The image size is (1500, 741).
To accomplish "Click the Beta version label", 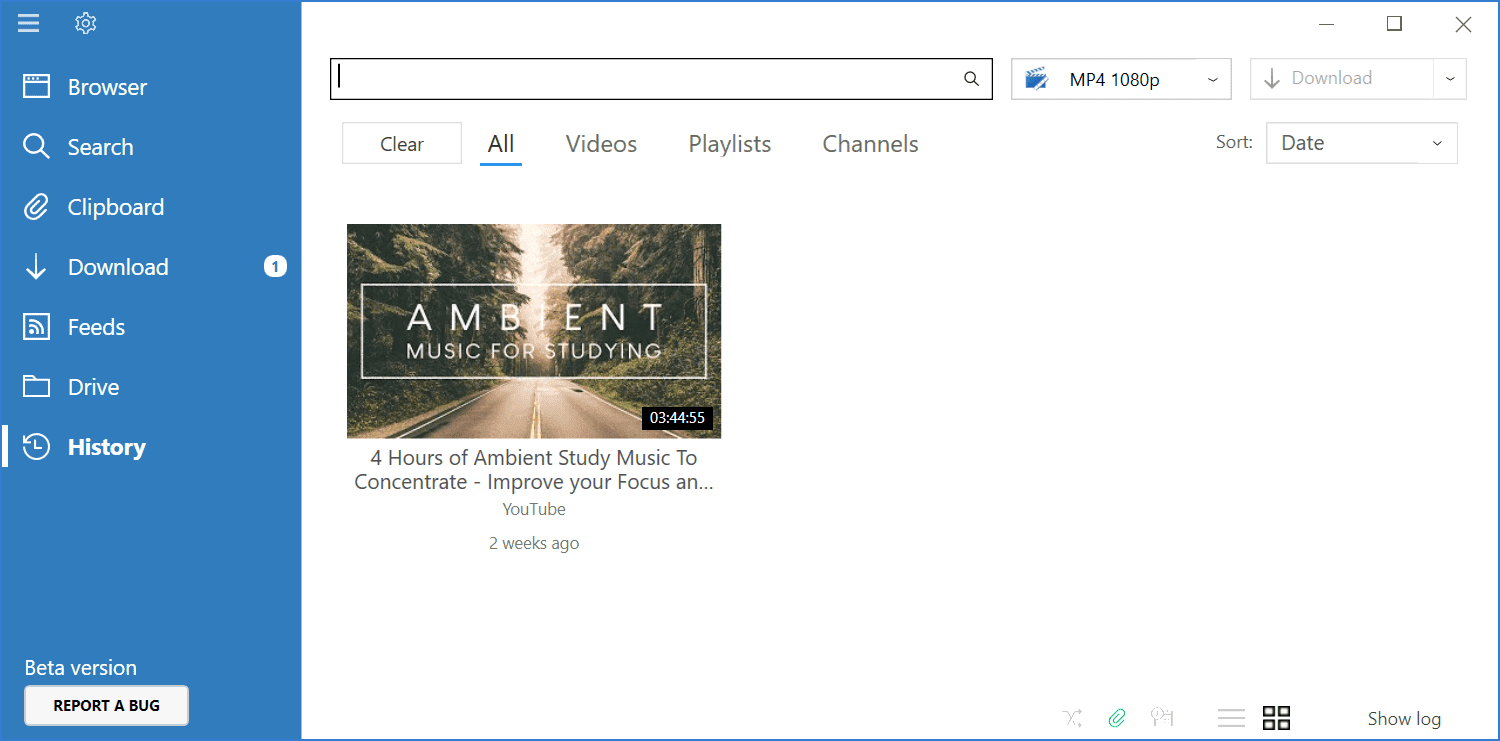I will pos(81,668).
